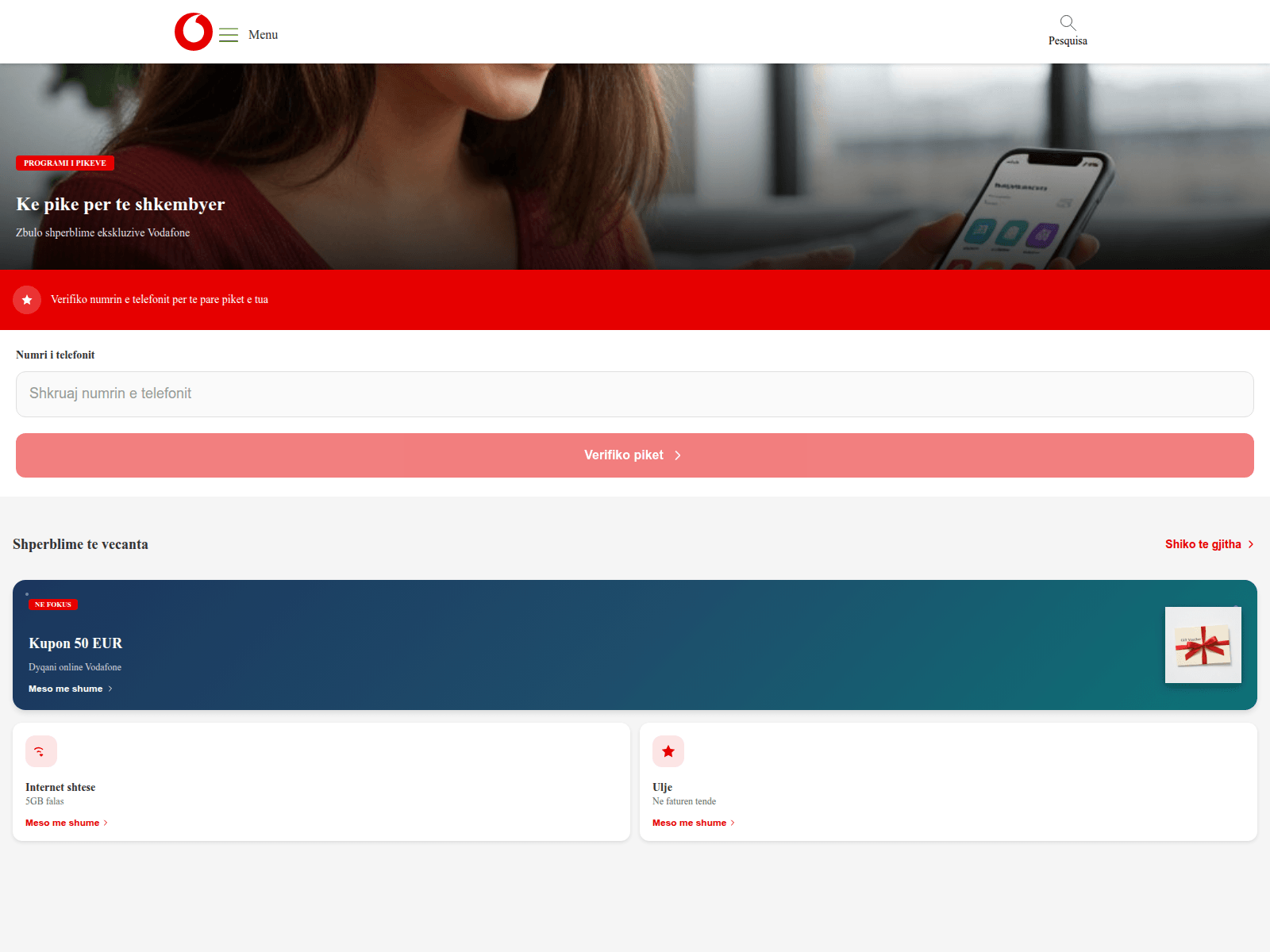Click Zbulo shperblime ekskluzive Vodafone text
This screenshot has height=952, width=1270.
[103, 232]
